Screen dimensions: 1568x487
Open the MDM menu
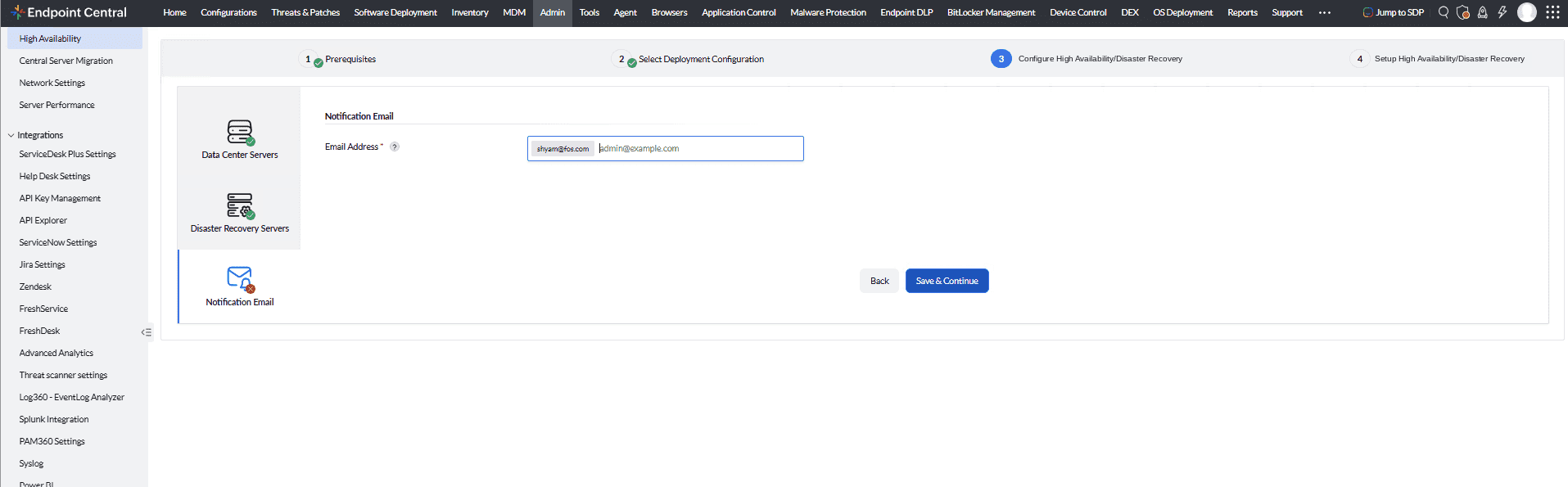click(514, 12)
